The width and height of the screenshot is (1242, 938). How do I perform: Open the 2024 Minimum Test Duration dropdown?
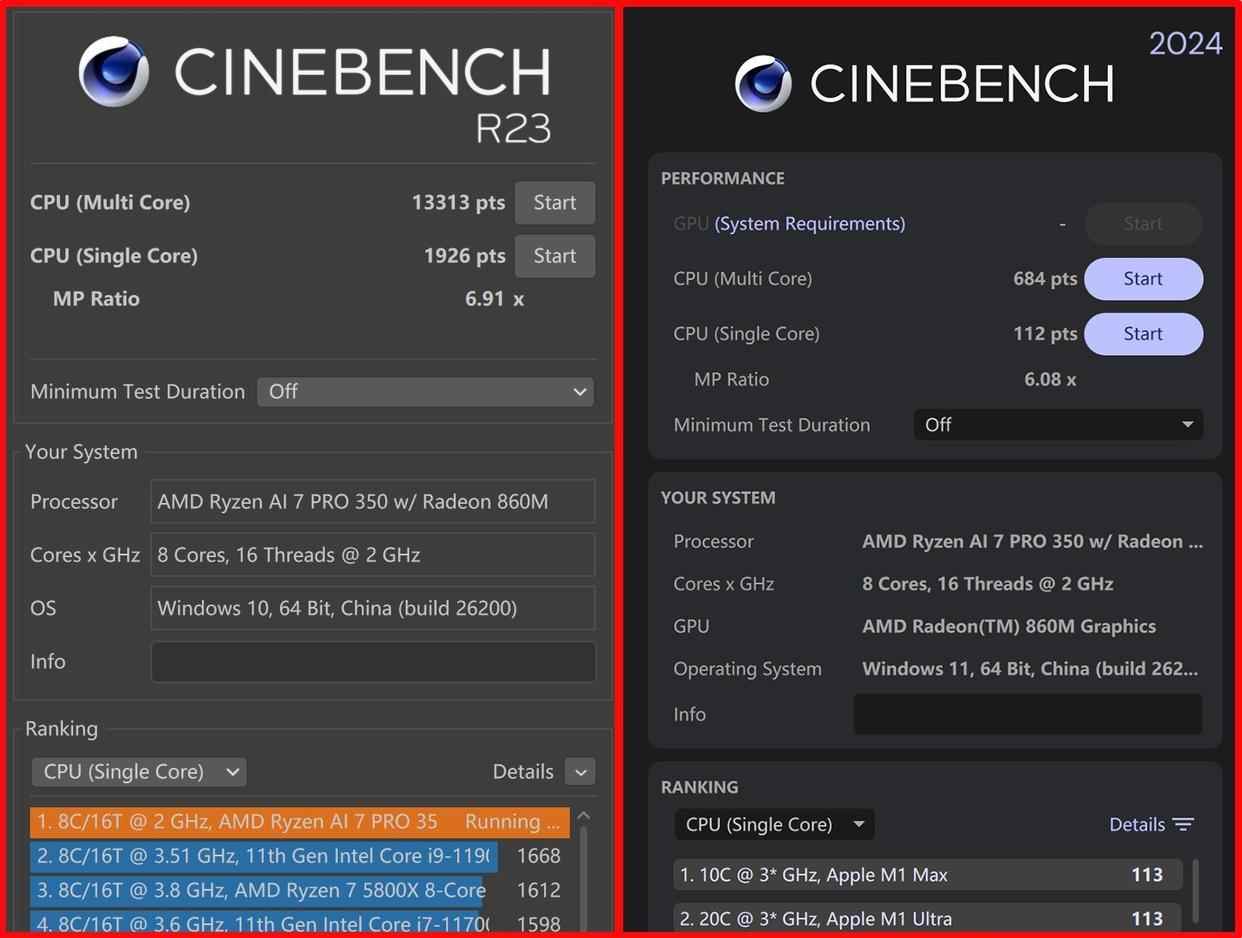[1058, 425]
